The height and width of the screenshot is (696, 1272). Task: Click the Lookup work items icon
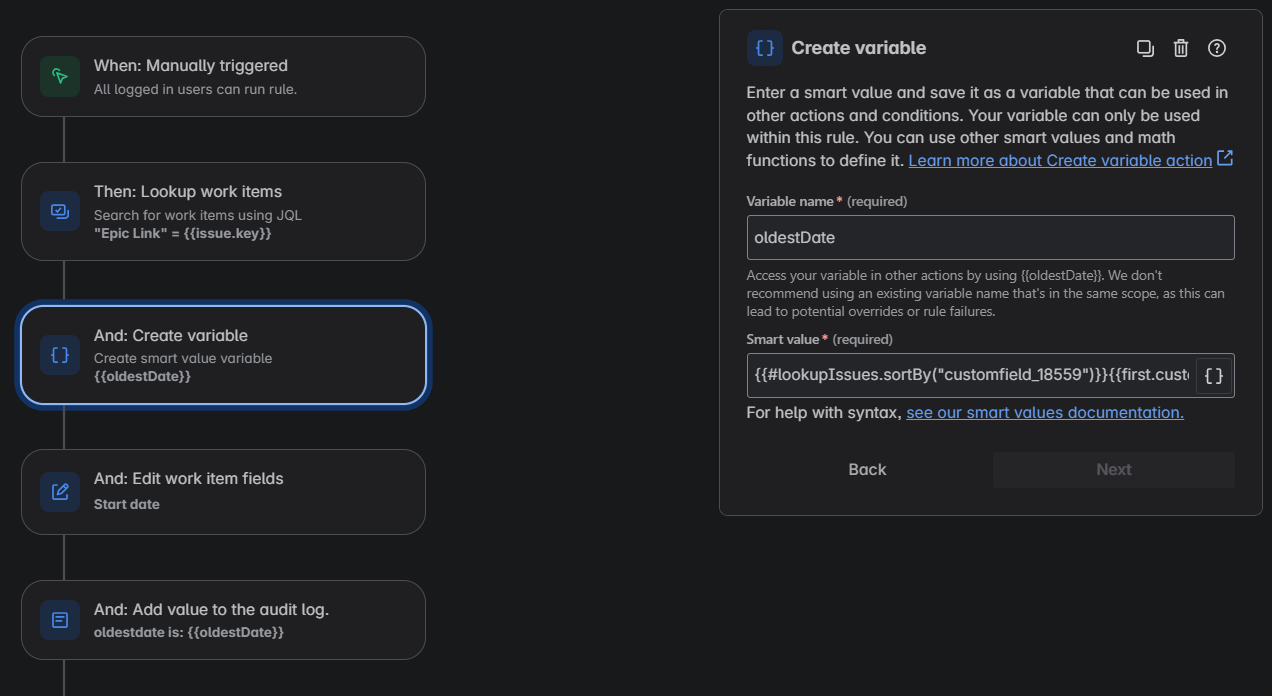tap(60, 211)
